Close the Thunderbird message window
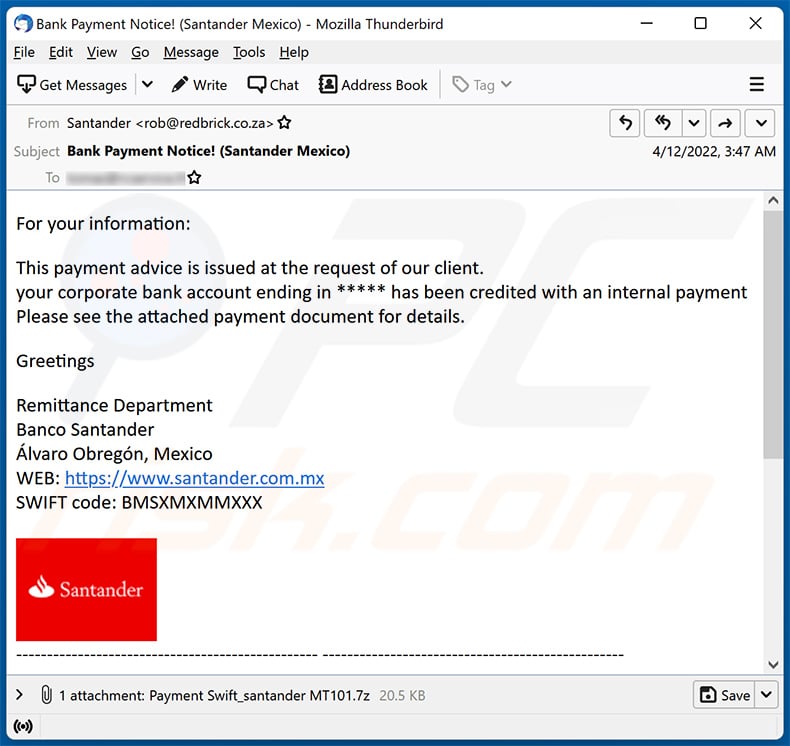 (x=755, y=23)
